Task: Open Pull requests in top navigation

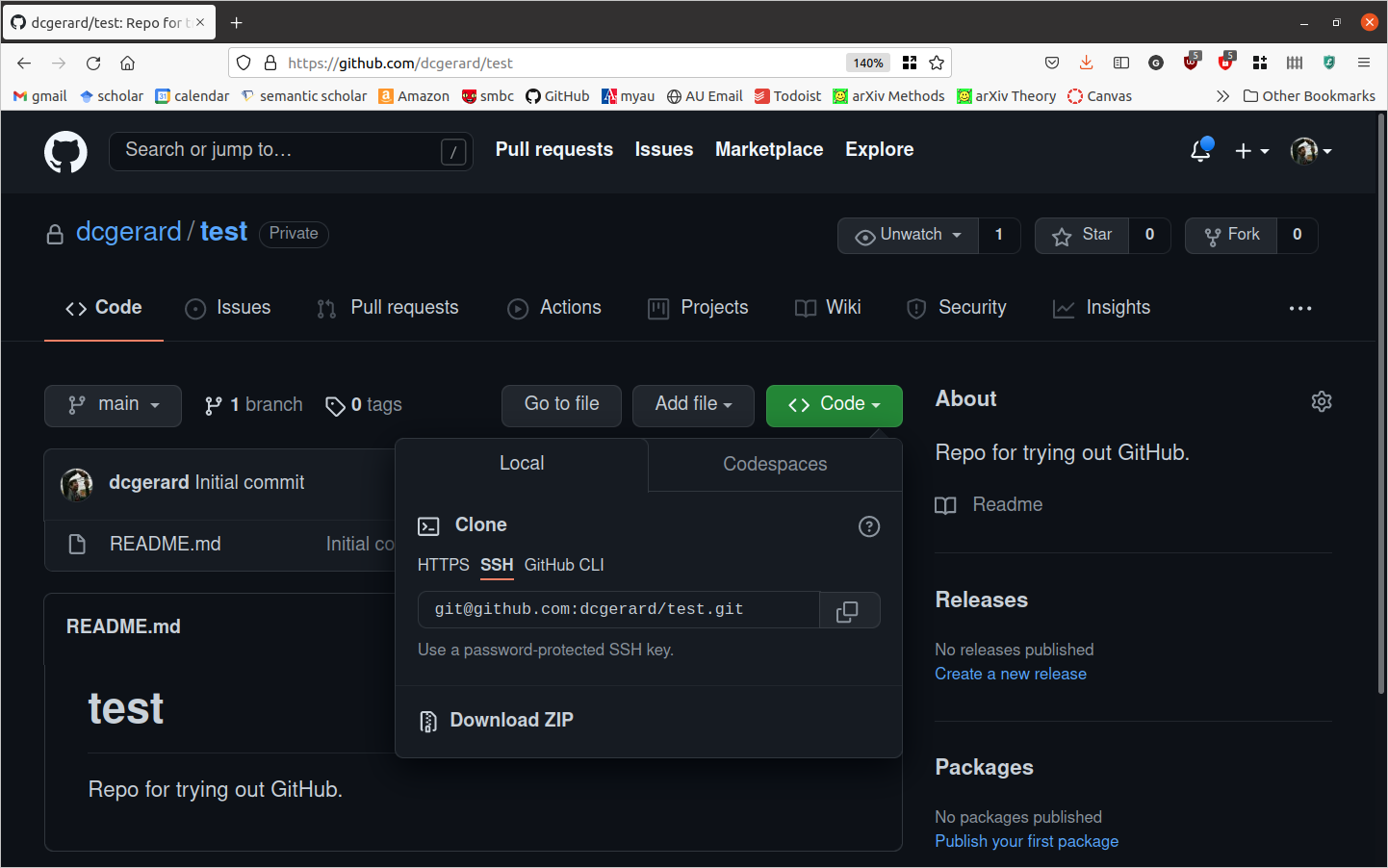Action: [x=554, y=150]
